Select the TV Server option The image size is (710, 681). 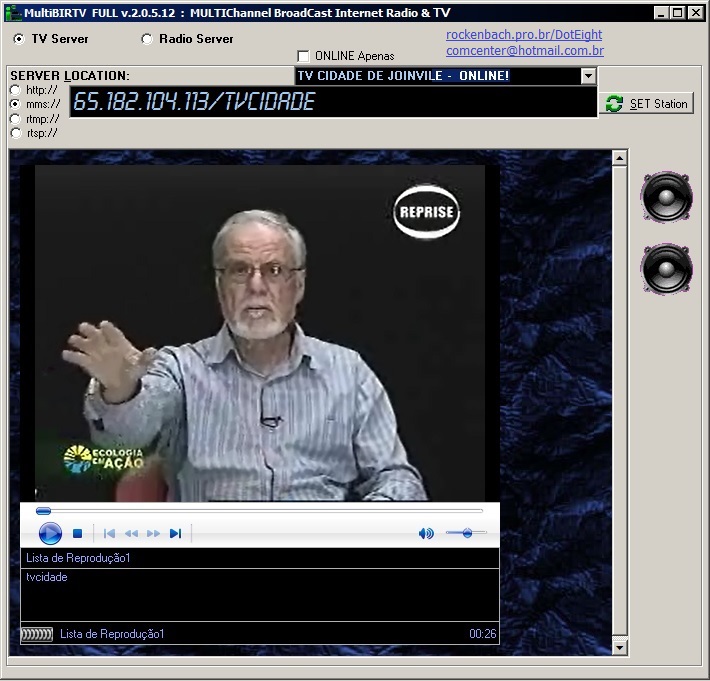click(x=19, y=39)
